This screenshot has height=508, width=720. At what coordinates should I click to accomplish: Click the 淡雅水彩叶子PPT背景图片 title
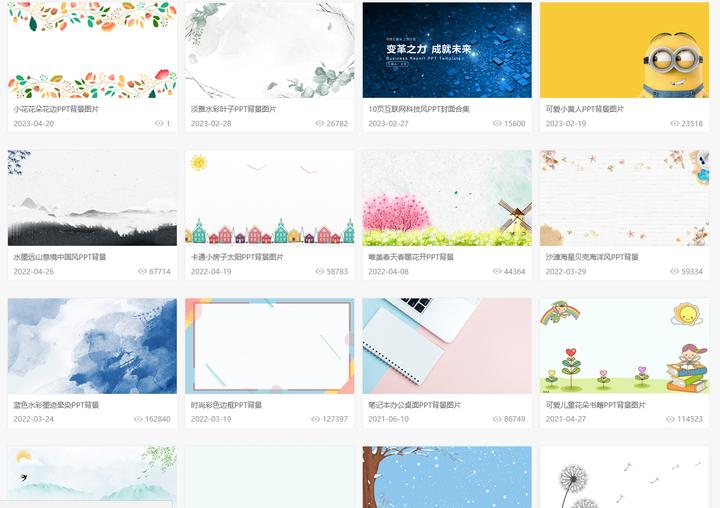click(x=234, y=109)
